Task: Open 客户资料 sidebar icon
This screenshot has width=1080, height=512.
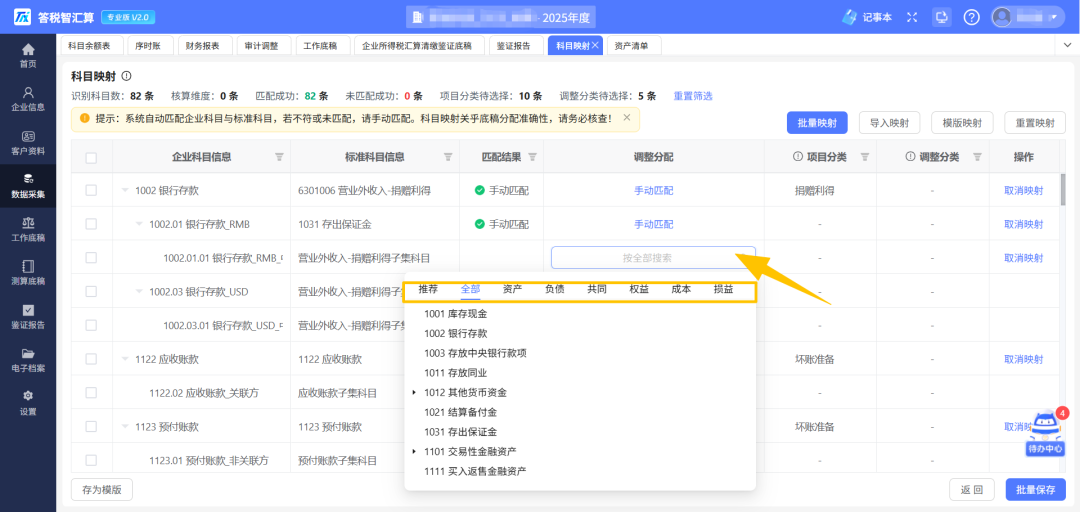Action: (x=28, y=136)
